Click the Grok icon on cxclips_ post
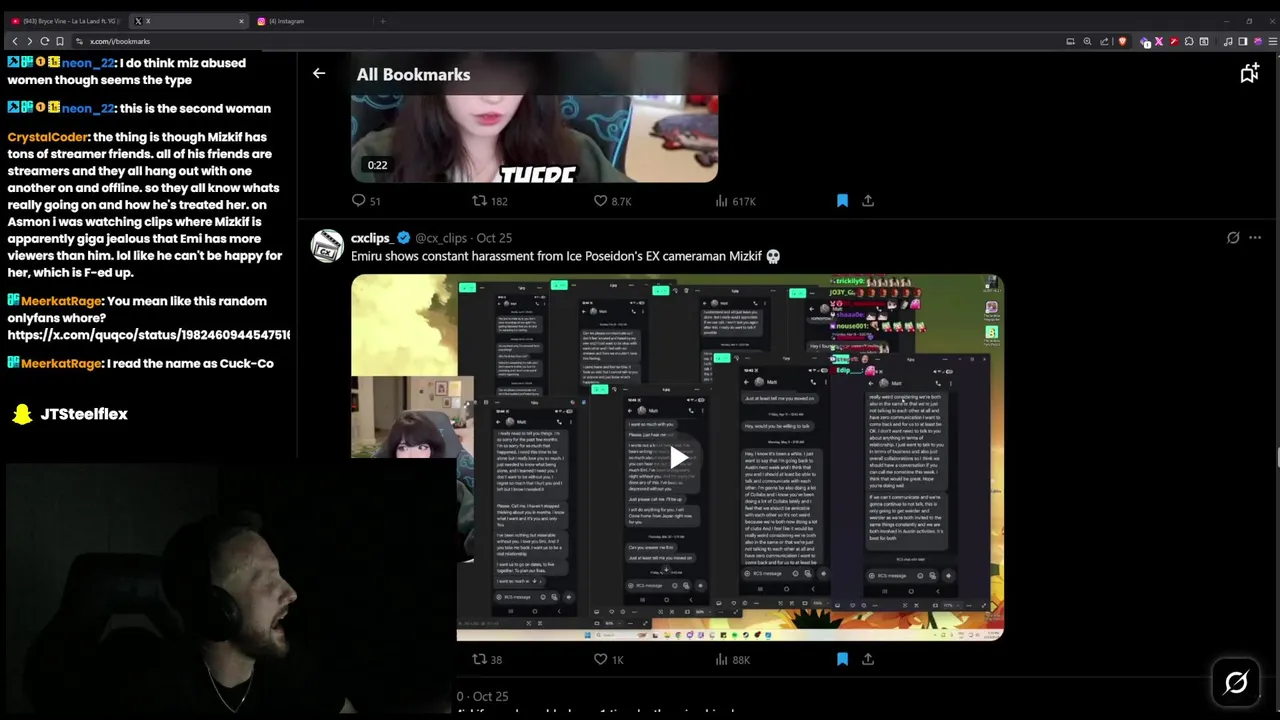1280x720 pixels. pyautogui.click(x=1233, y=238)
